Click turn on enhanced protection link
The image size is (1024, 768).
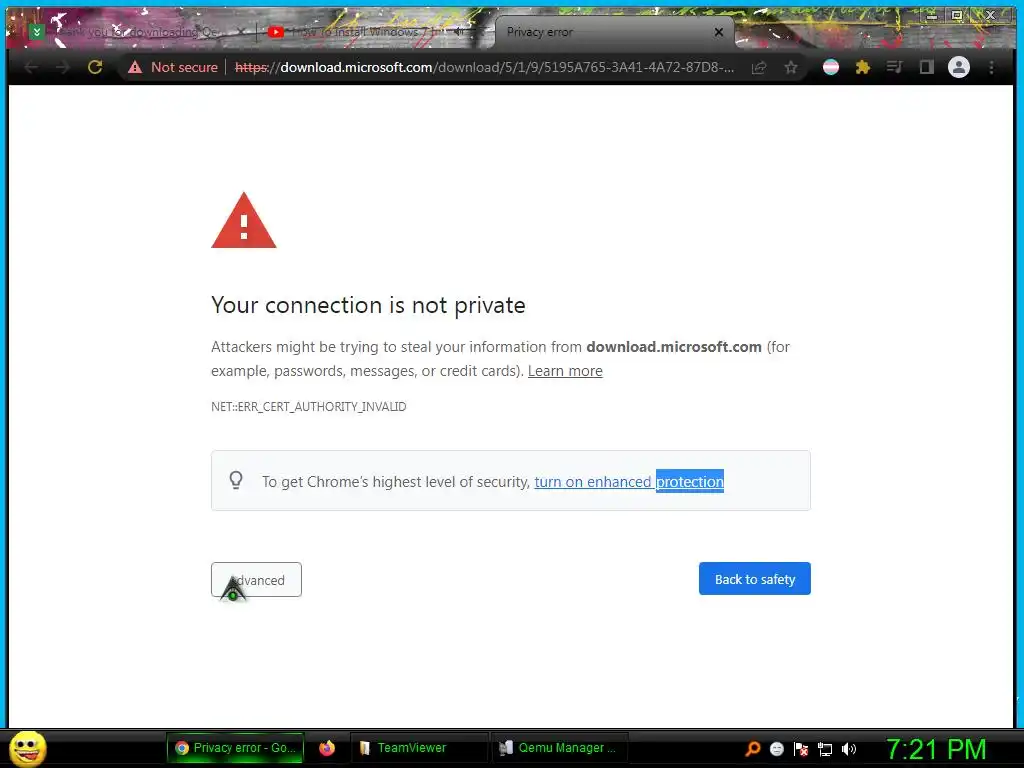coord(629,482)
